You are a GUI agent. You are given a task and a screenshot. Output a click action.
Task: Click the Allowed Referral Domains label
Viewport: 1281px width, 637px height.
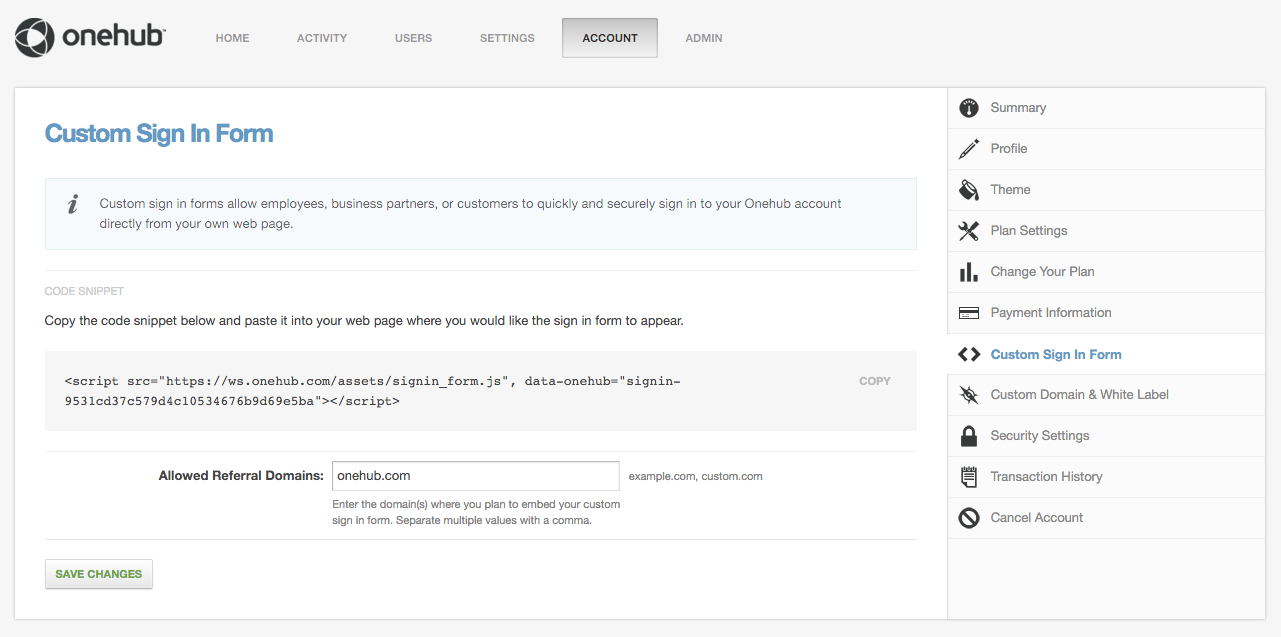(241, 476)
